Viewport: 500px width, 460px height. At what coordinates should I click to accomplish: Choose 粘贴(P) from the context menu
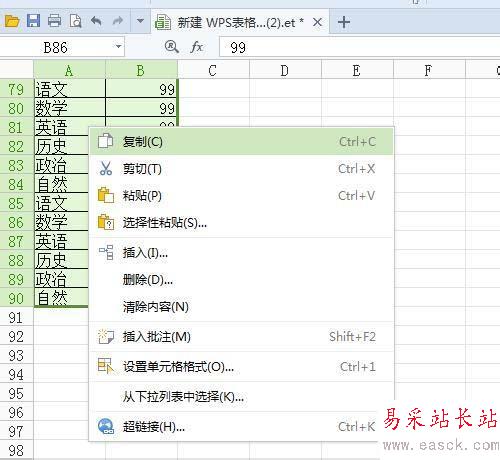point(242,196)
